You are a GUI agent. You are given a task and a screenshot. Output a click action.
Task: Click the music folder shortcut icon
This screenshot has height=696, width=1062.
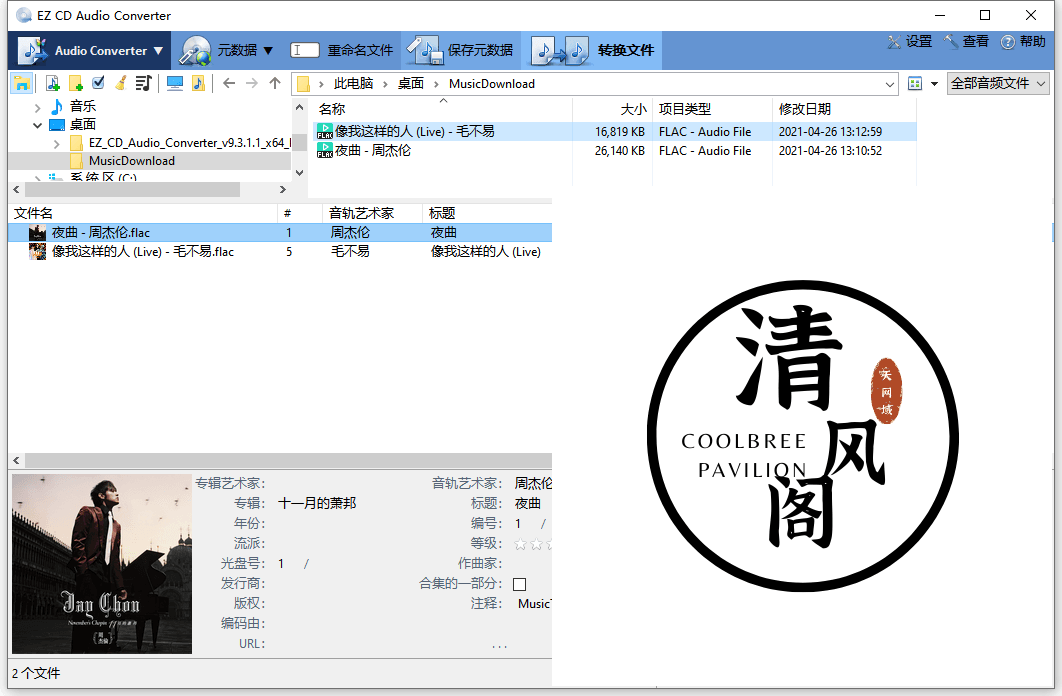point(198,83)
